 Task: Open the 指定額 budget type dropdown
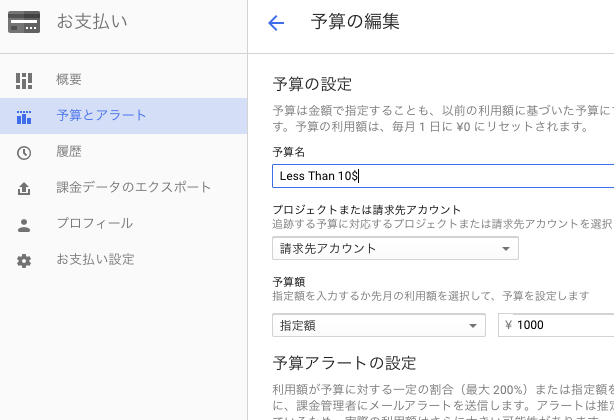[x=379, y=325]
